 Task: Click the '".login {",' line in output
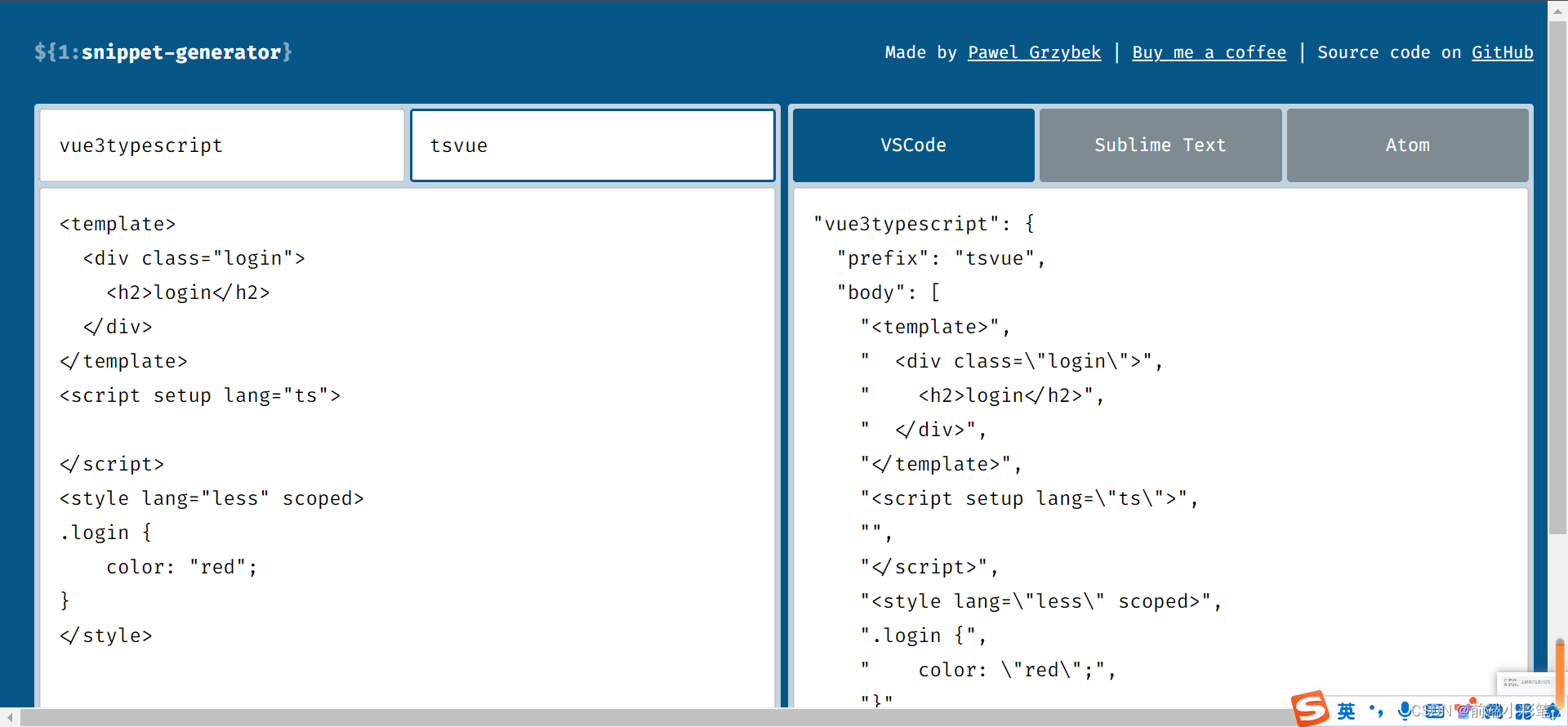pyautogui.click(x=924, y=636)
